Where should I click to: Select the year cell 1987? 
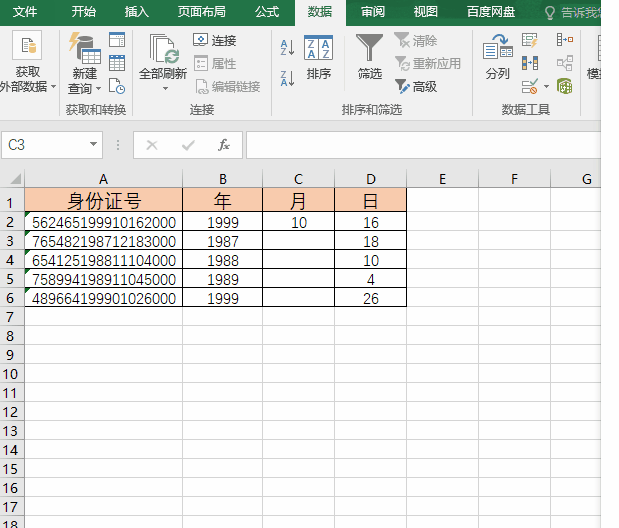[x=223, y=241]
